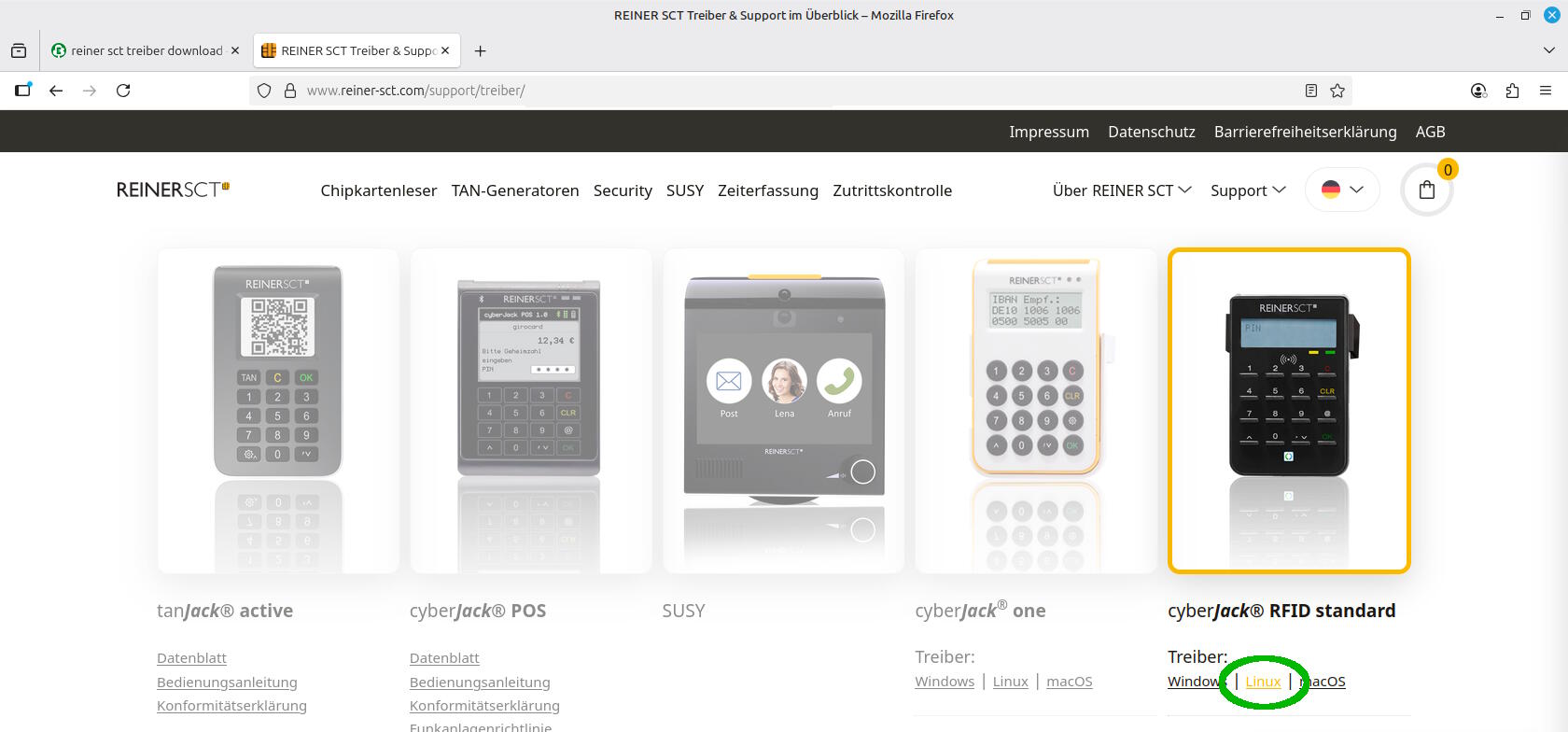
Task: Open Security navigation item
Action: coord(623,190)
